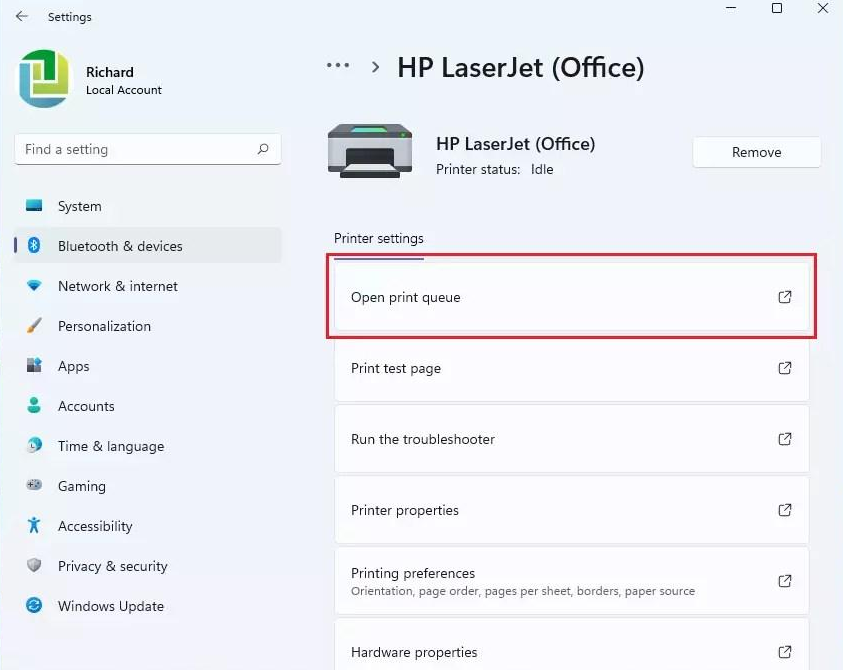Click Print test page row

point(571,368)
